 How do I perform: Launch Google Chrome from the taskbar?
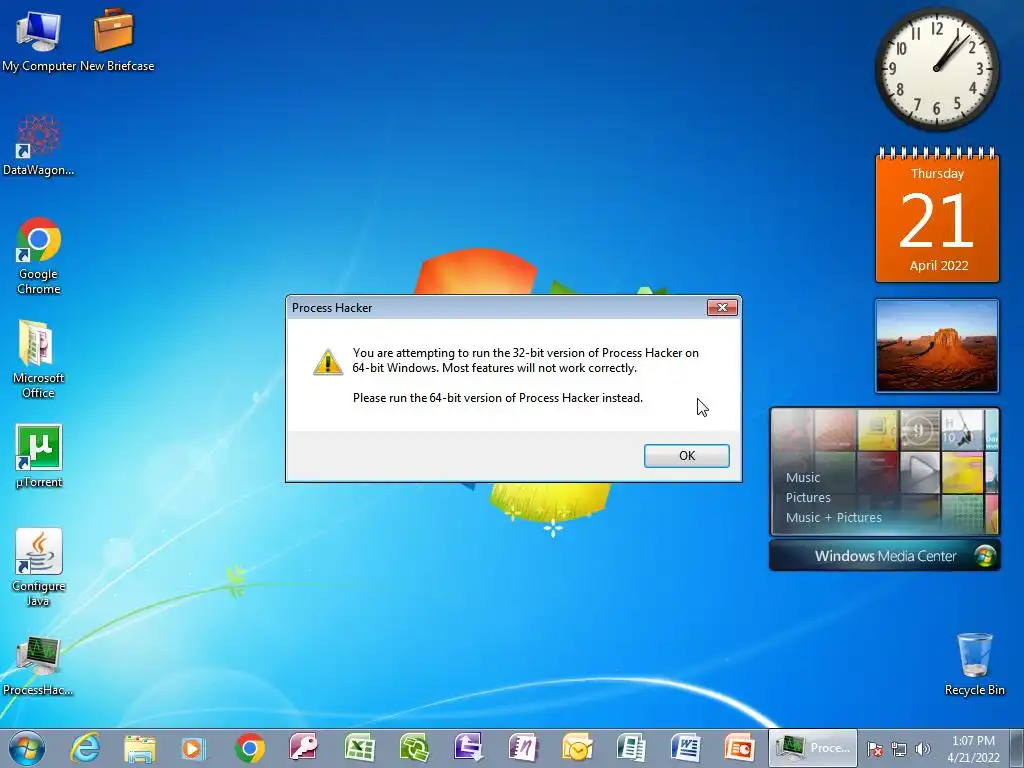(x=249, y=748)
